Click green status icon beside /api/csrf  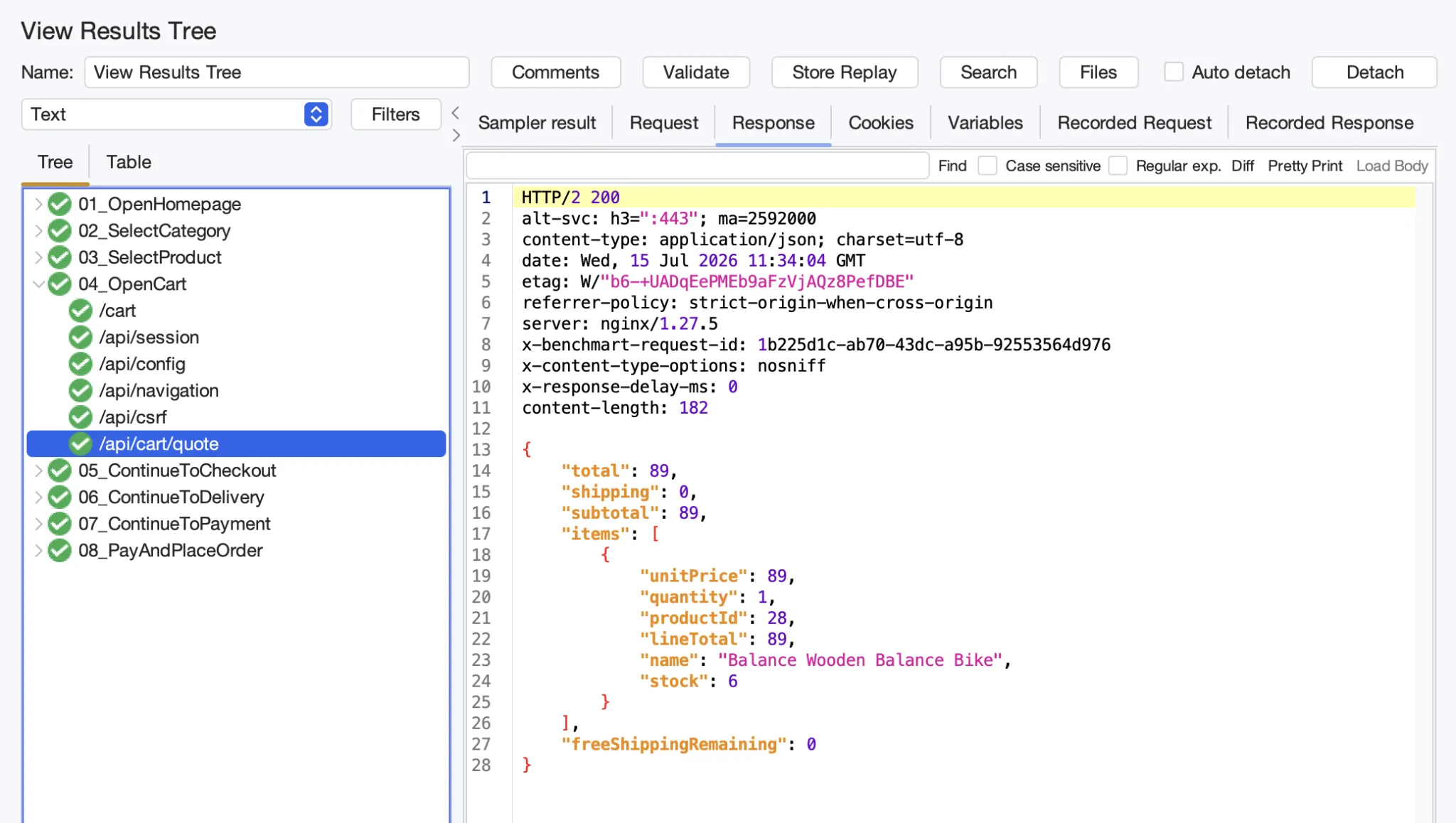[81, 417]
